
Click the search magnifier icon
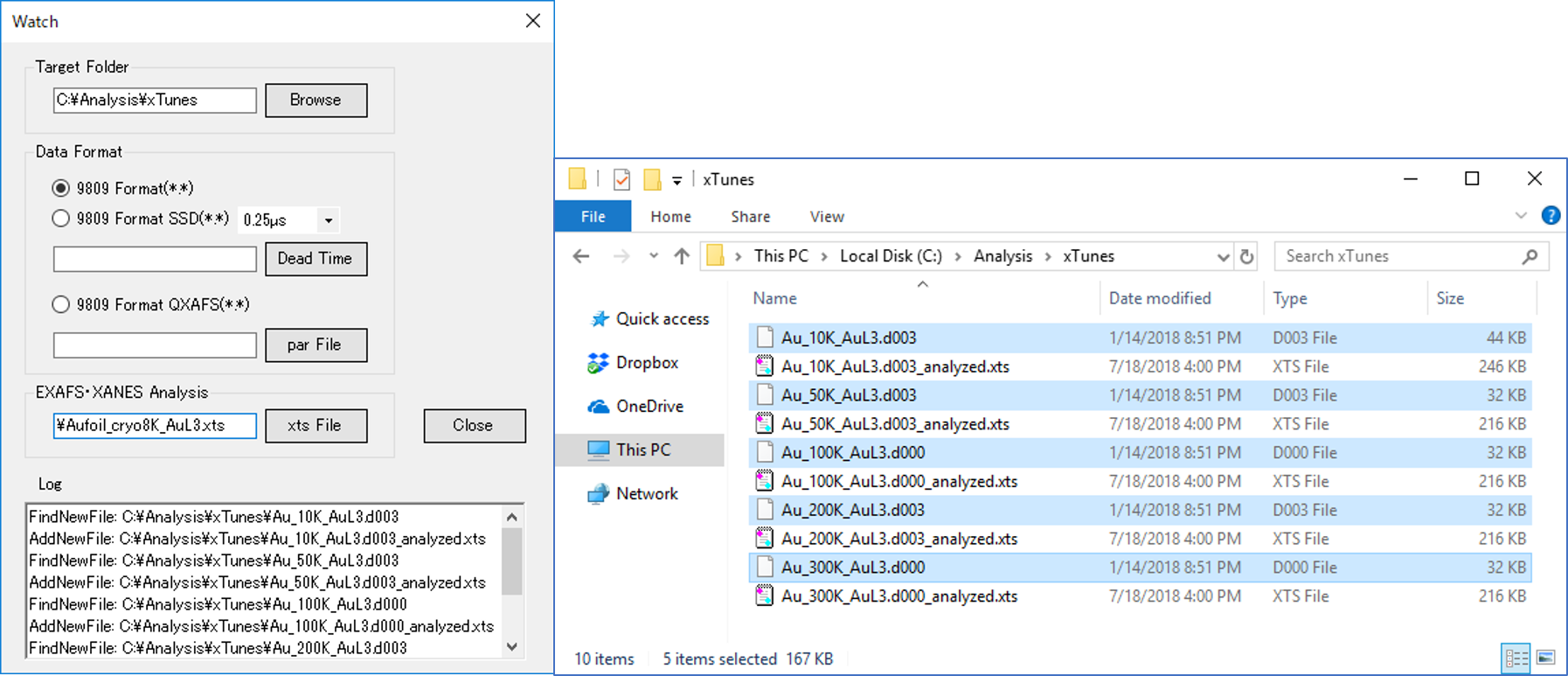tap(1530, 256)
